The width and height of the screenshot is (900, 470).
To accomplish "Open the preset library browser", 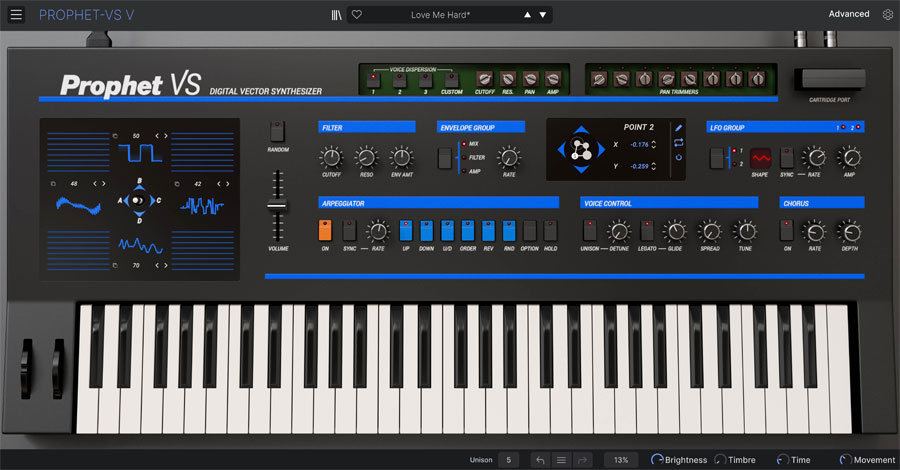I will 336,15.
